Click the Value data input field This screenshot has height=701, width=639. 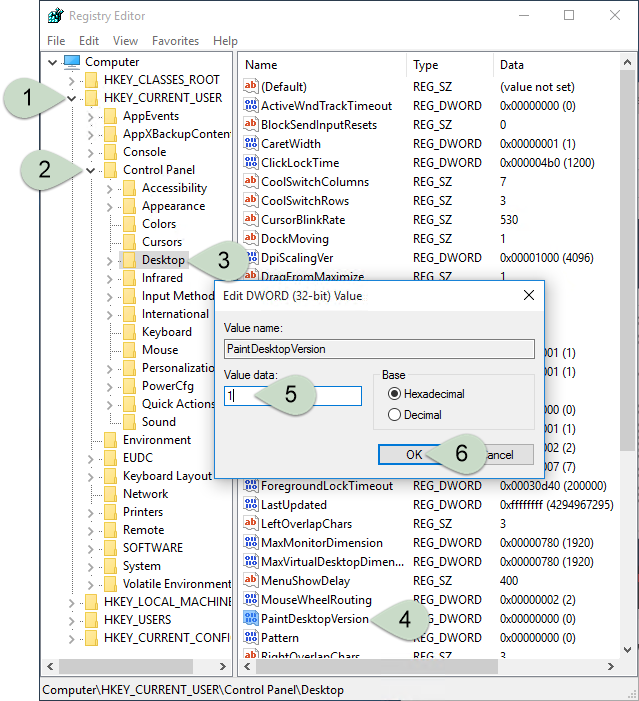(293, 396)
